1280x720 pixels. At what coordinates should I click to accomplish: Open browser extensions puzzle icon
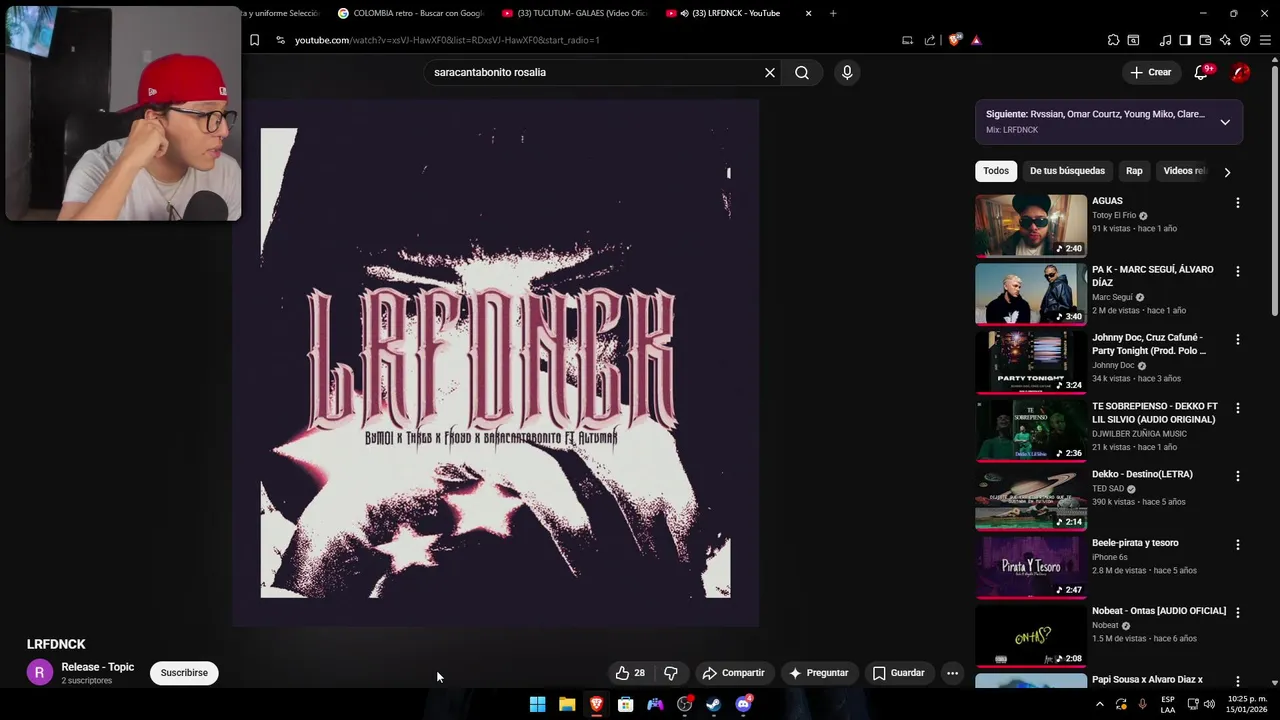click(1113, 40)
